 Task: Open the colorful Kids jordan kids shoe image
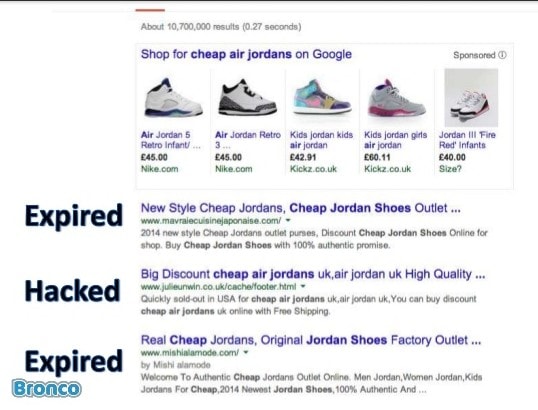[x=322, y=97]
